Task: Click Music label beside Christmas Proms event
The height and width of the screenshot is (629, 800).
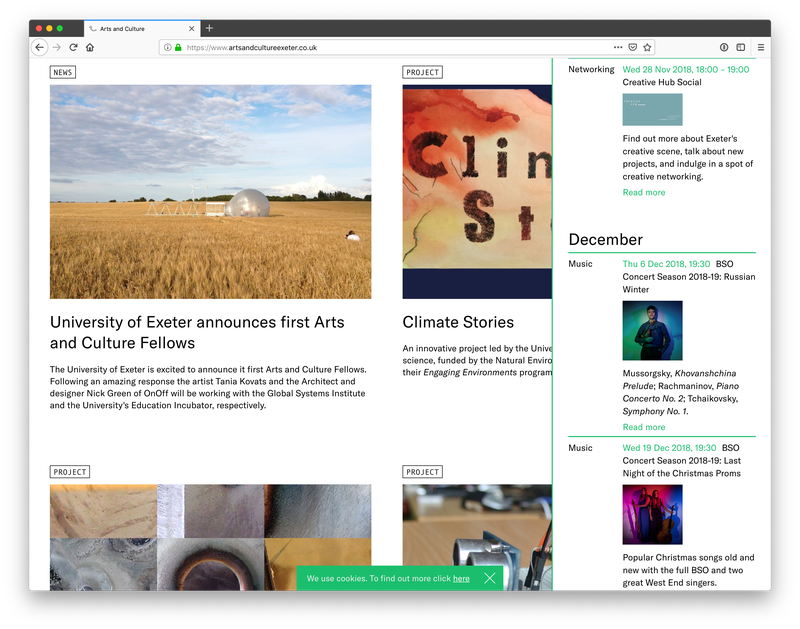Action: pyautogui.click(x=581, y=447)
